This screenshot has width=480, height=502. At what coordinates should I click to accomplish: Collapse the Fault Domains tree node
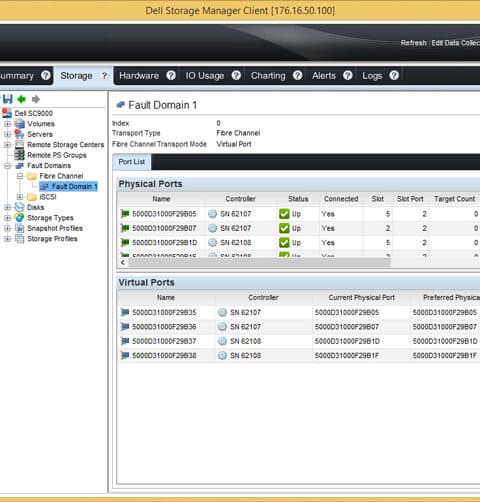point(7,166)
